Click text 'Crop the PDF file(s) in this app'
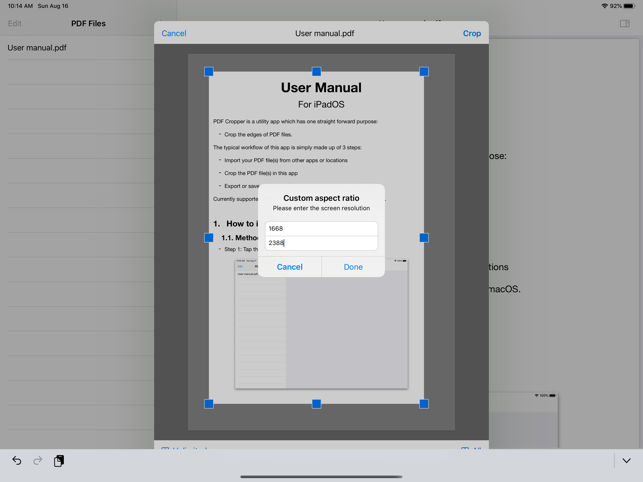643x482 pixels. click(261, 173)
